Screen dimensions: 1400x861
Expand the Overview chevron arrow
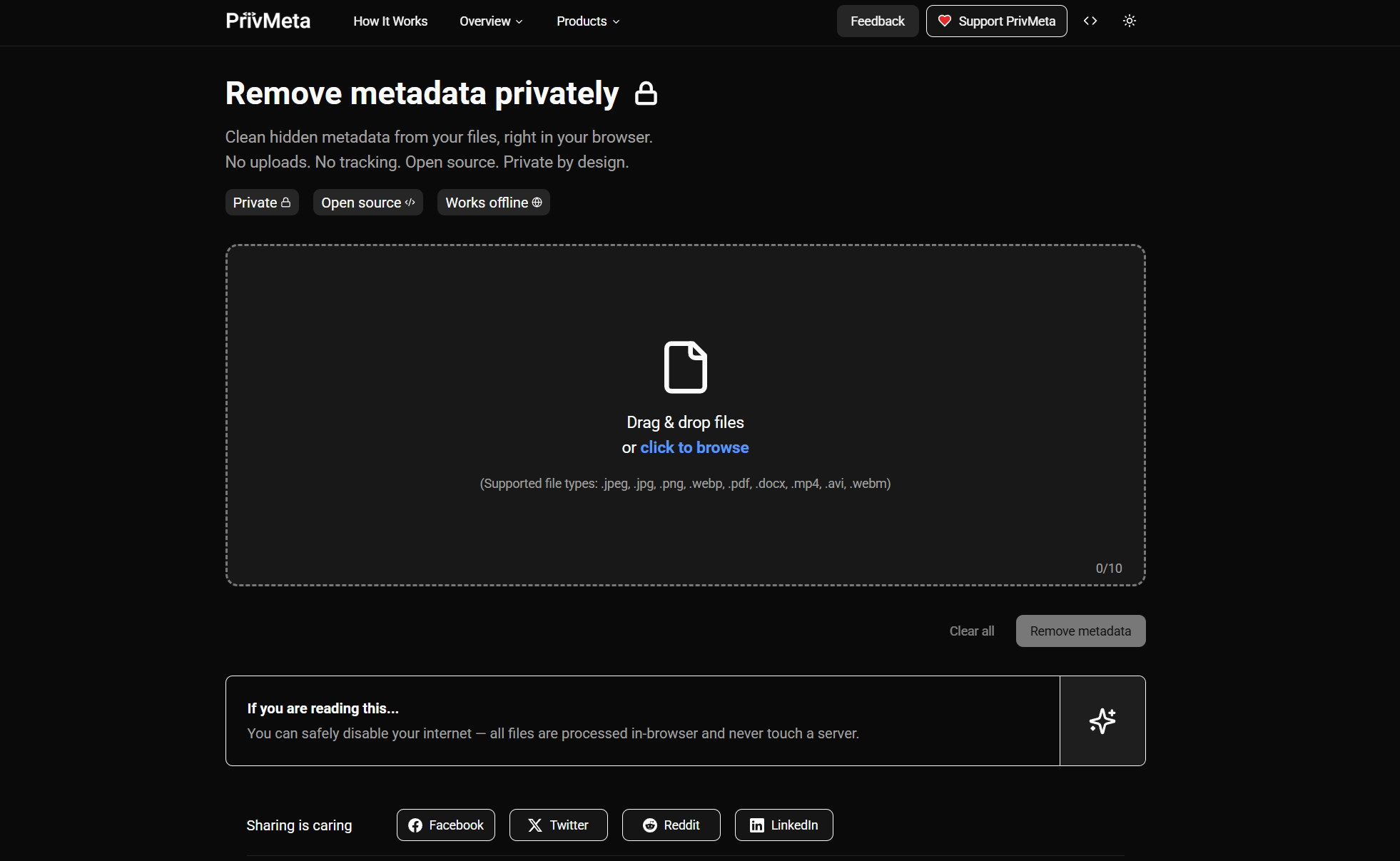519,21
